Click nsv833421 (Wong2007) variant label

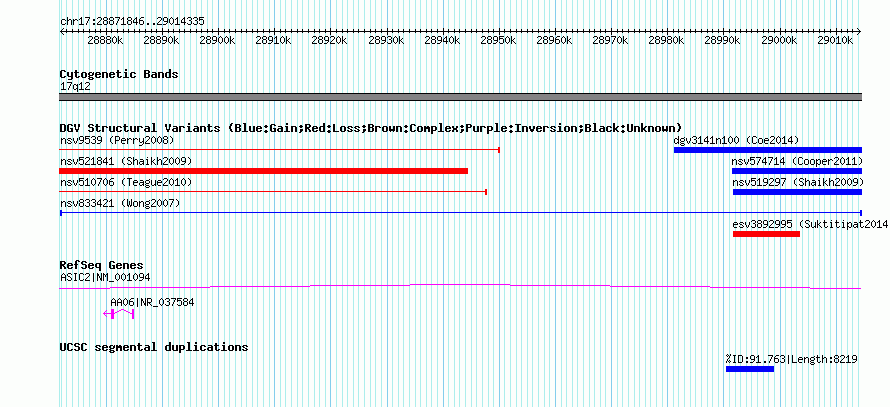120,203
